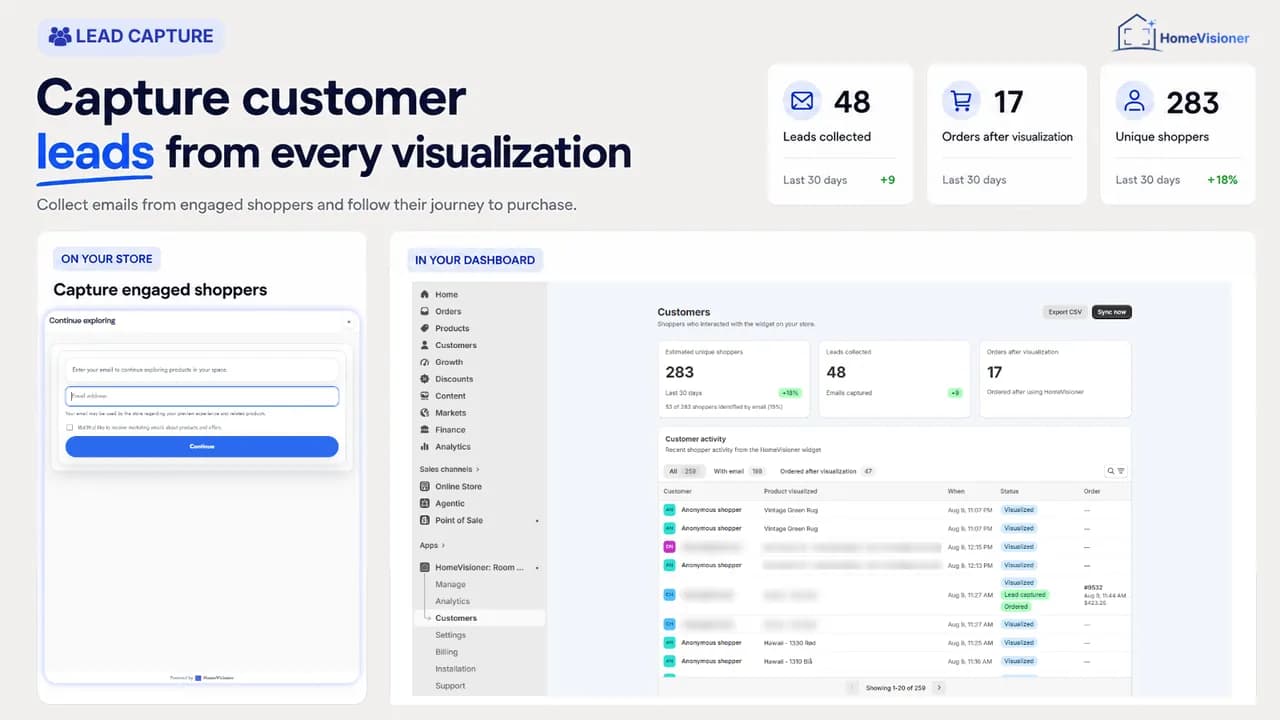Open search and filter in Customer activity
The width and height of the screenshot is (1280, 720).
pos(1116,471)
